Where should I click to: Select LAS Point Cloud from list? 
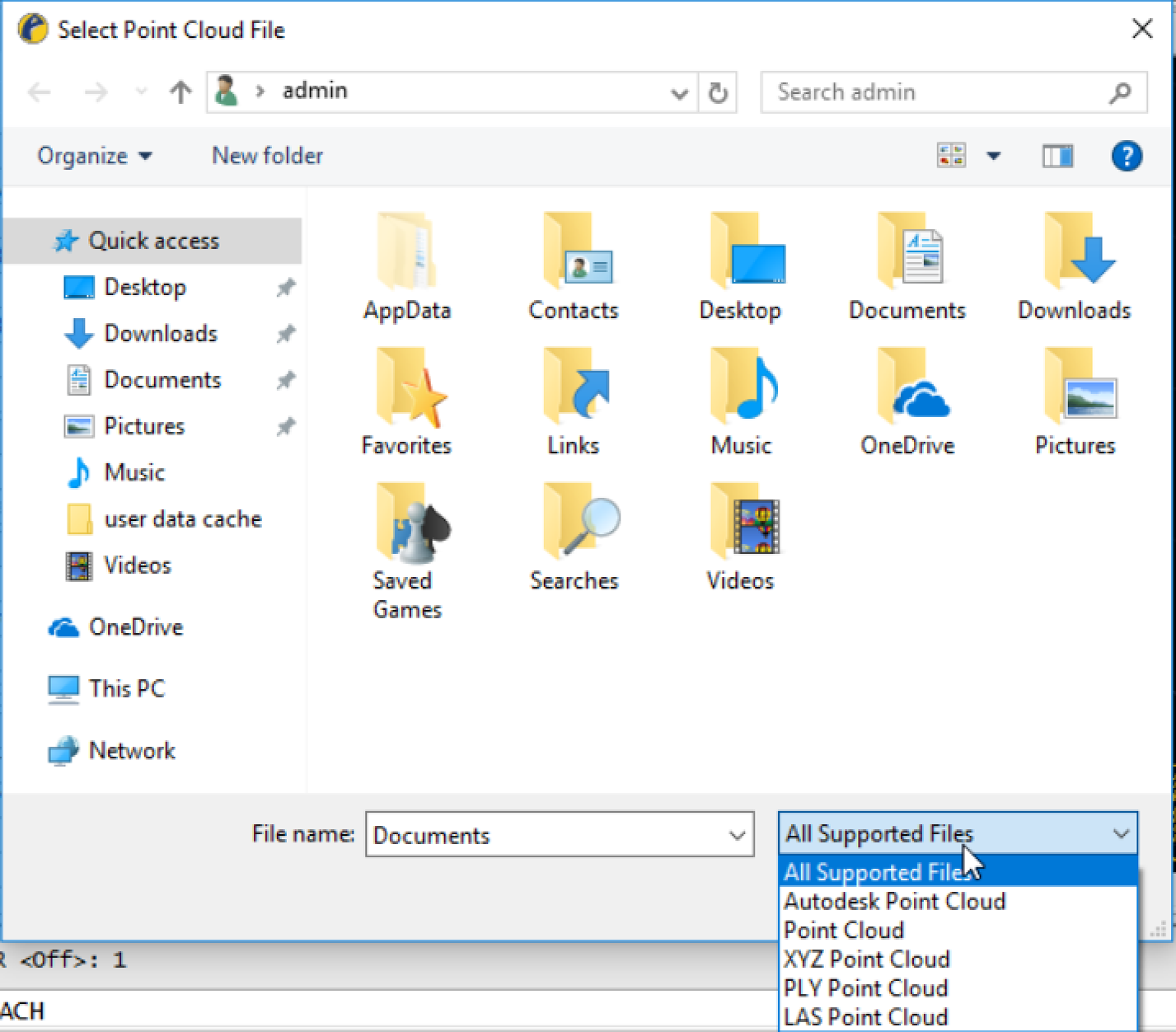coord(865,1016)
